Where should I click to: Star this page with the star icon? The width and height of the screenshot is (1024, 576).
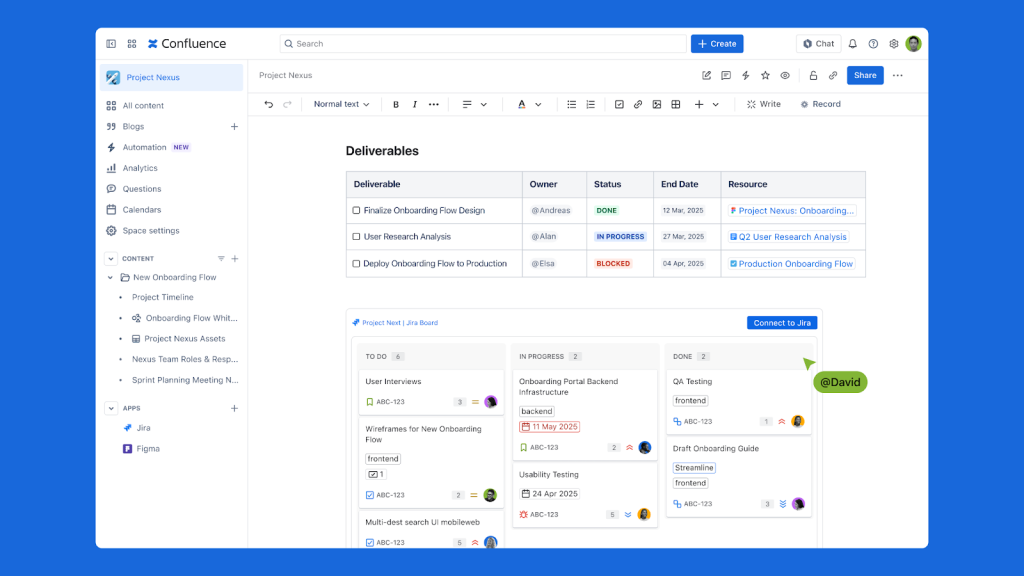tap(765, 75)
